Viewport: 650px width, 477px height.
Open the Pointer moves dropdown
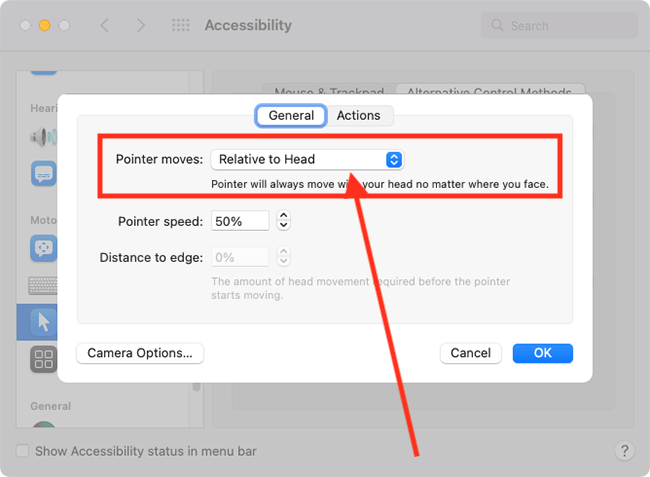pyautogui.click(x=307, y=160)
